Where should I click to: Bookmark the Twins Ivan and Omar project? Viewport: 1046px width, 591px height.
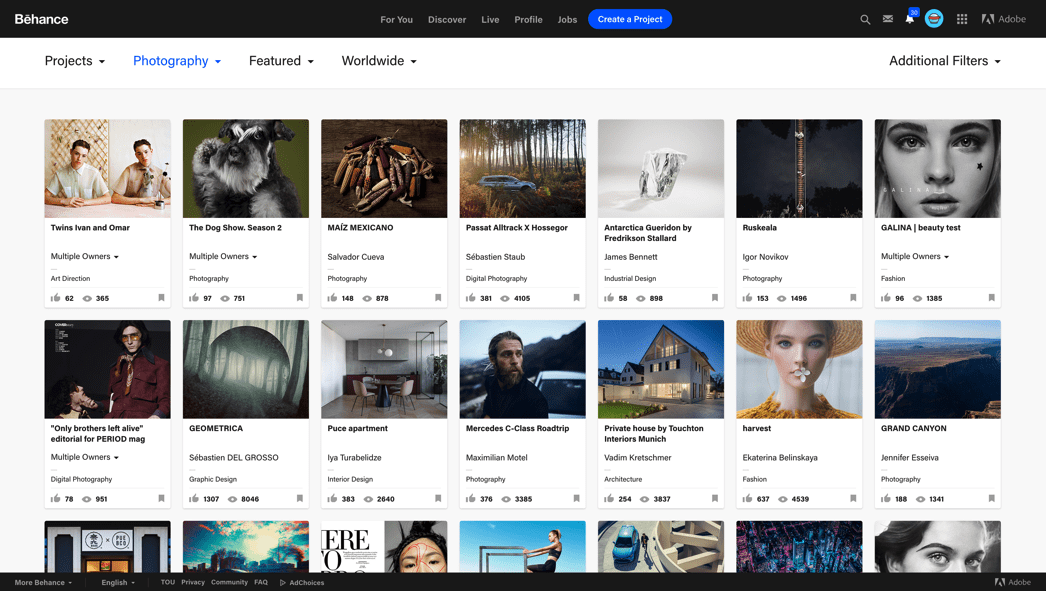coord(161,298)
